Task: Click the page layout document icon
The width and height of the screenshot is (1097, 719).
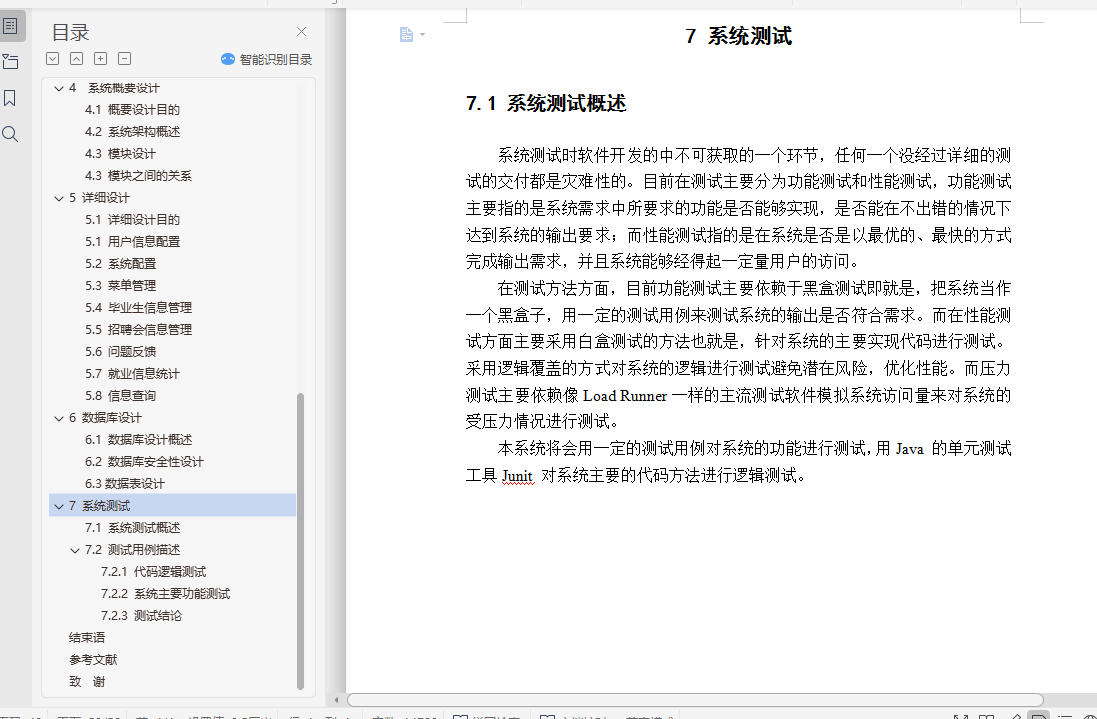Action: (406, 34)
